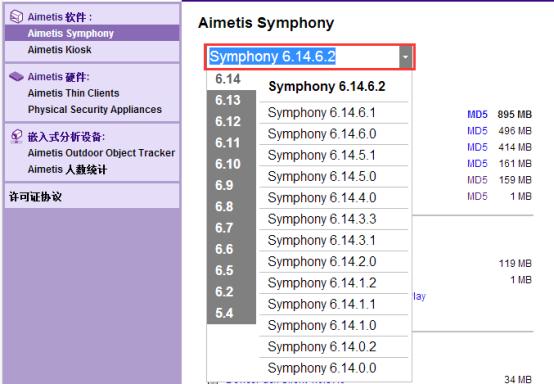Select the 6.13 version tab
Image resolution: width=554 pixels, height=384 pixels.
click(x=231, y=100)
